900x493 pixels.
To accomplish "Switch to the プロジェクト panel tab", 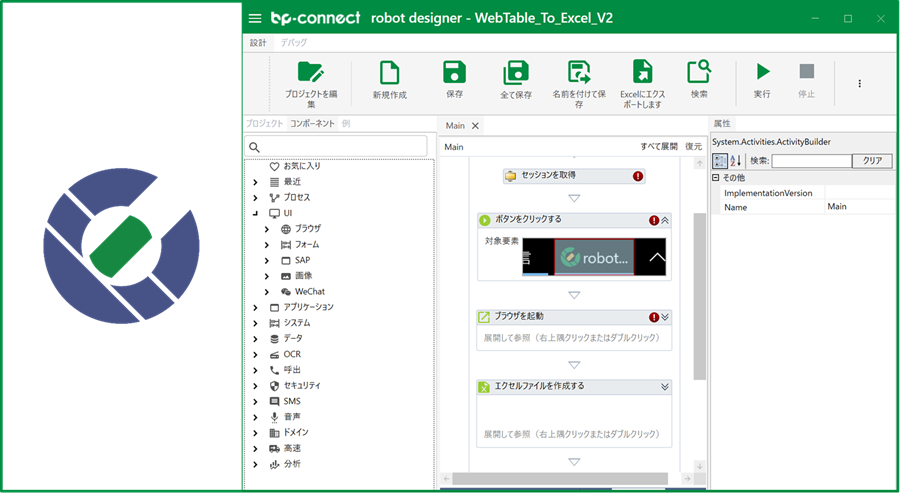I will (x=265, y=124).
